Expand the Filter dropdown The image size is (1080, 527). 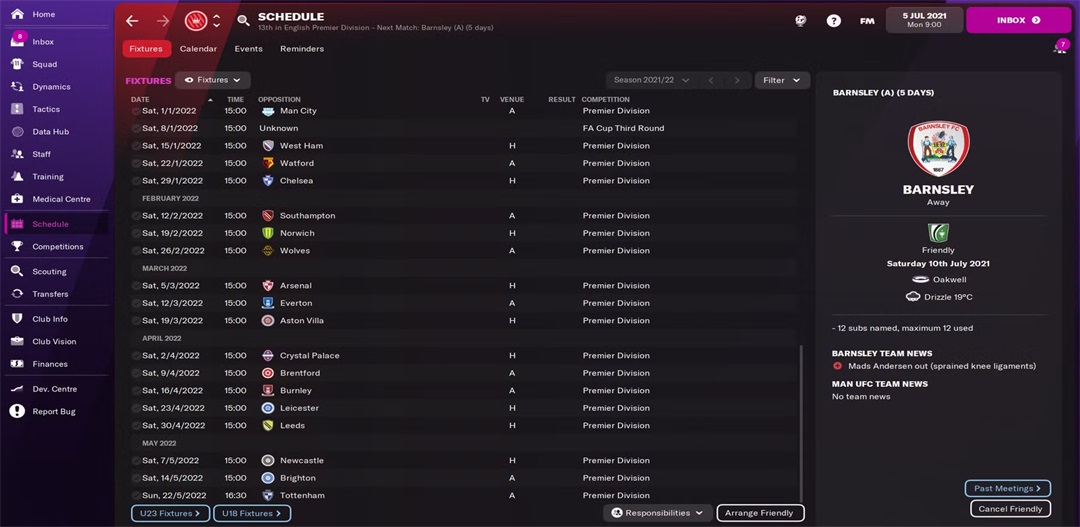point(782,80)
